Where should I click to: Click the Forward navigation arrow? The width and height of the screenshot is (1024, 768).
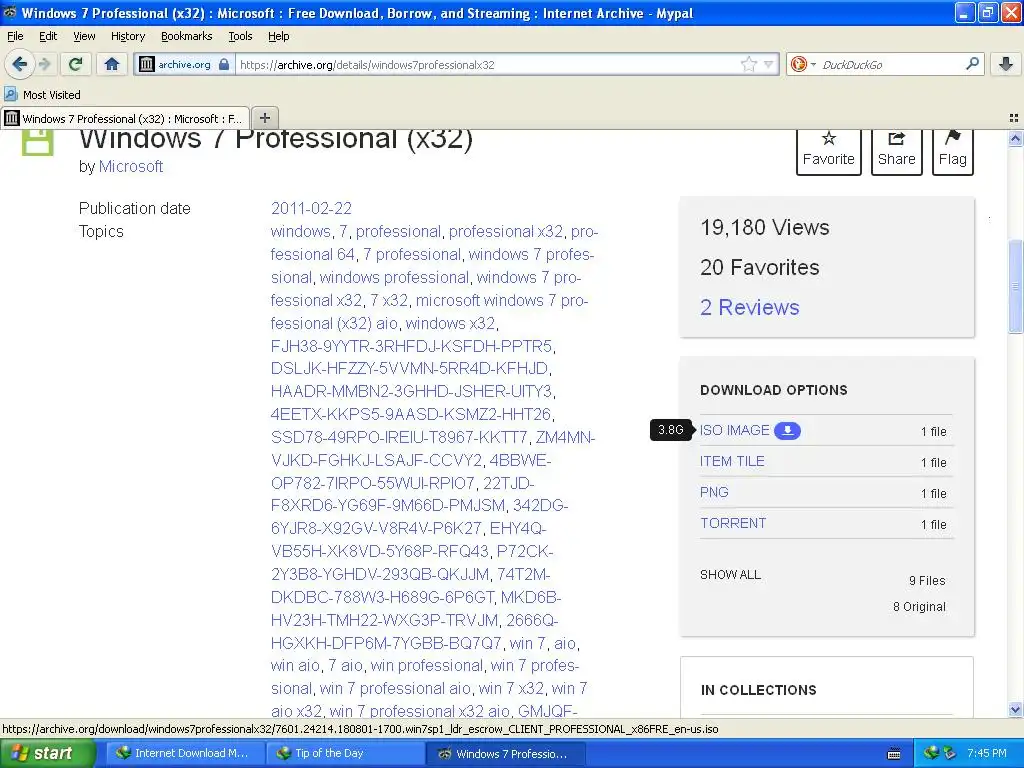44,64
